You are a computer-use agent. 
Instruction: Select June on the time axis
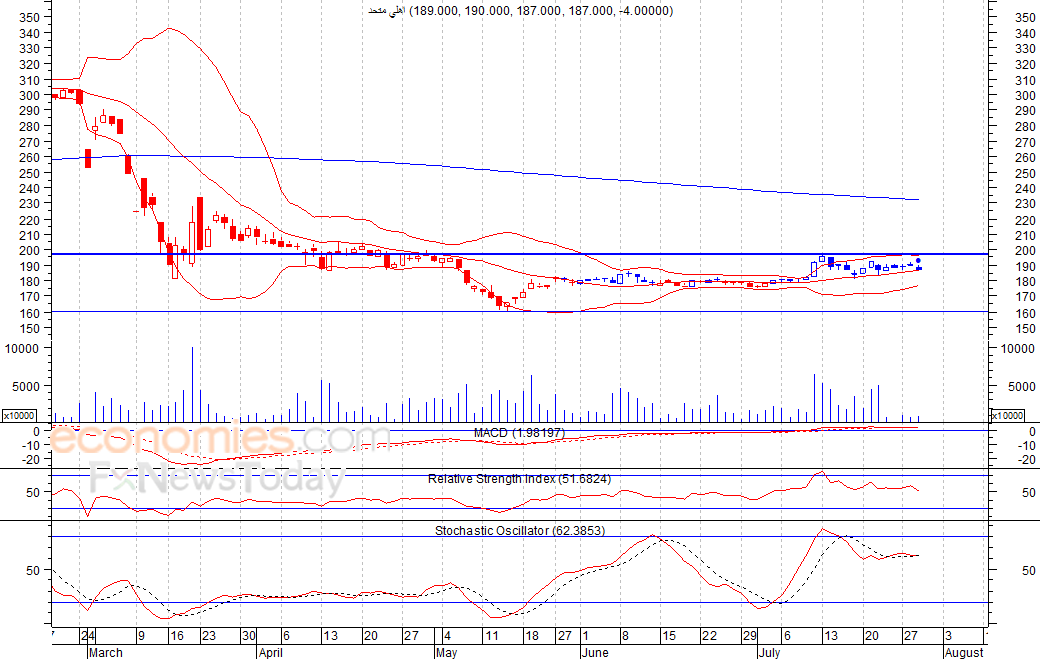pyautogui.click(x=595, y=653)
